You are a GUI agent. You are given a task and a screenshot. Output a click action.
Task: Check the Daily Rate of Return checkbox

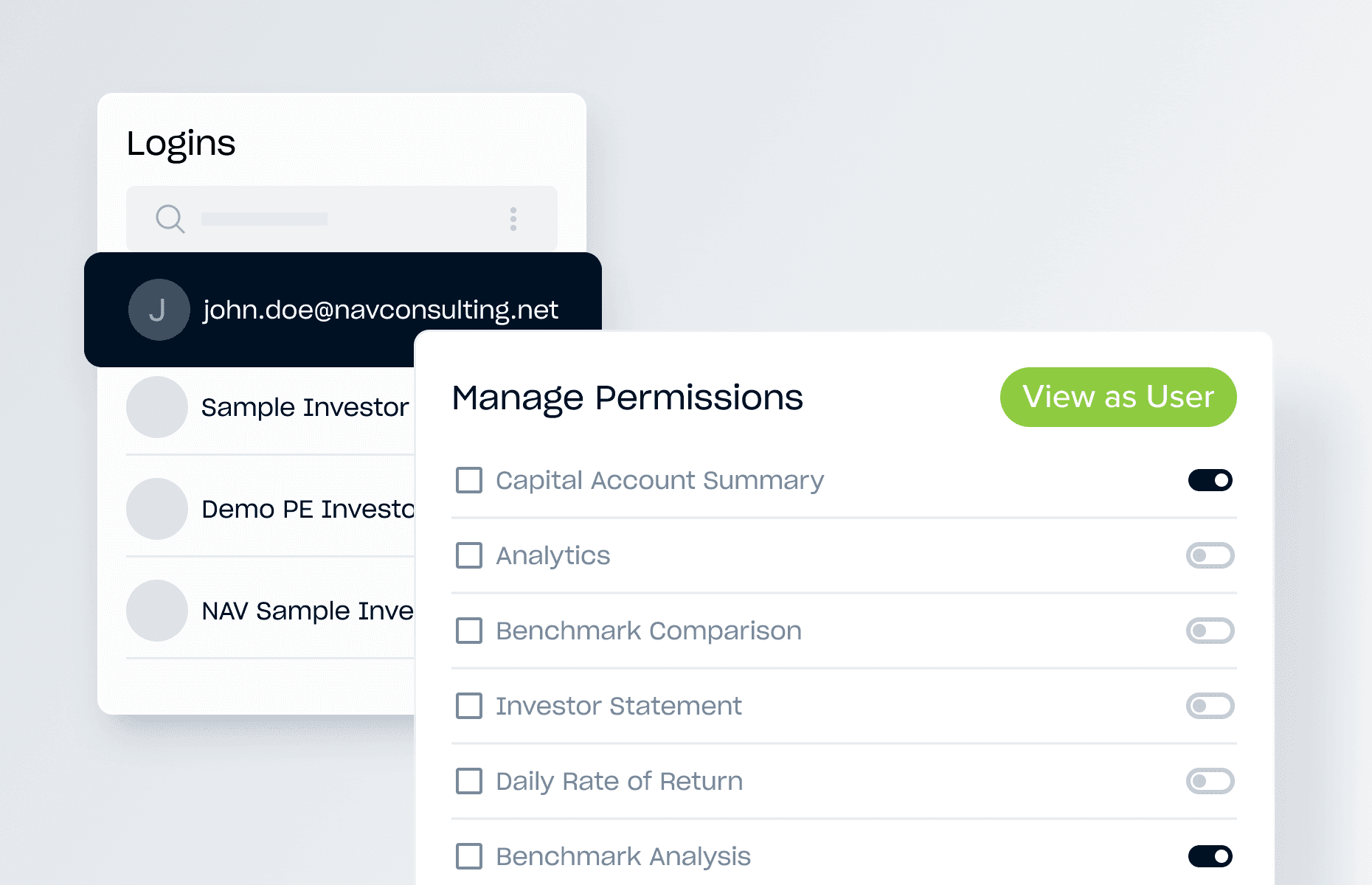[469, 781]
